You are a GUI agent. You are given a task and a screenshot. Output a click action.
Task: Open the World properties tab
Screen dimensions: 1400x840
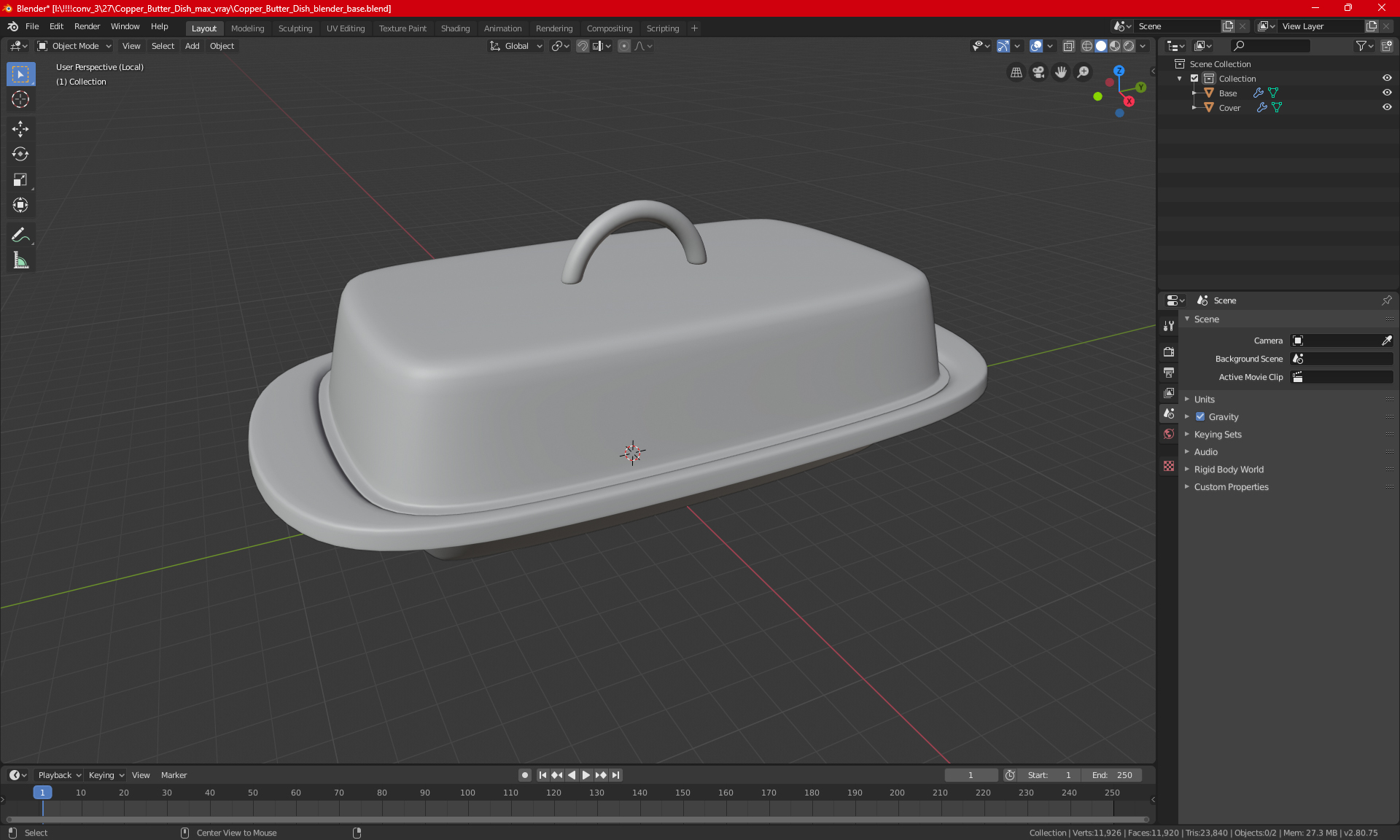[x=1169, y=434]
